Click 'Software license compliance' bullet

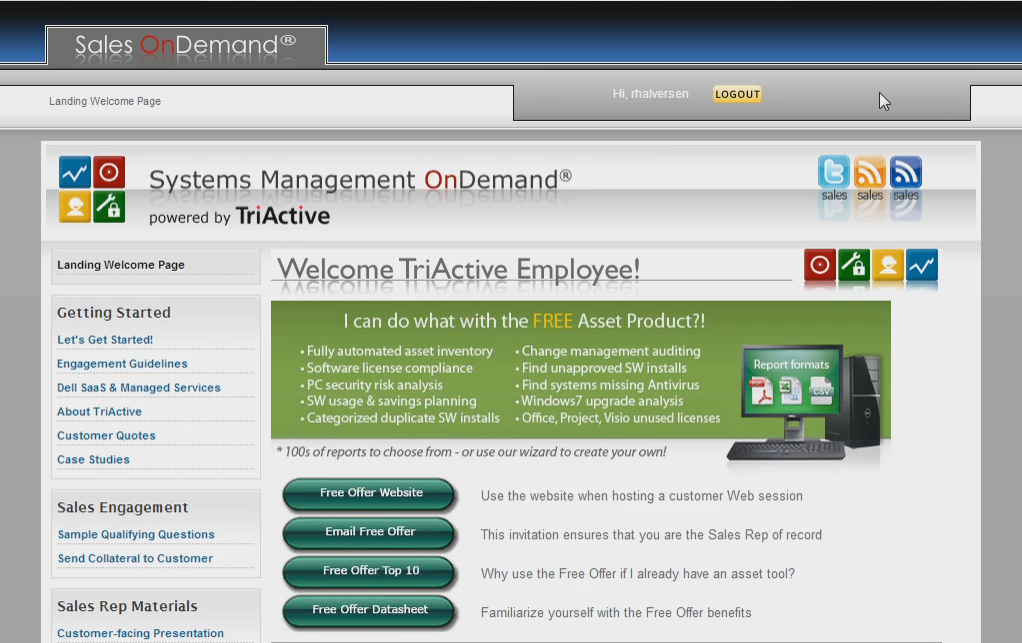[x=390, y=368]
